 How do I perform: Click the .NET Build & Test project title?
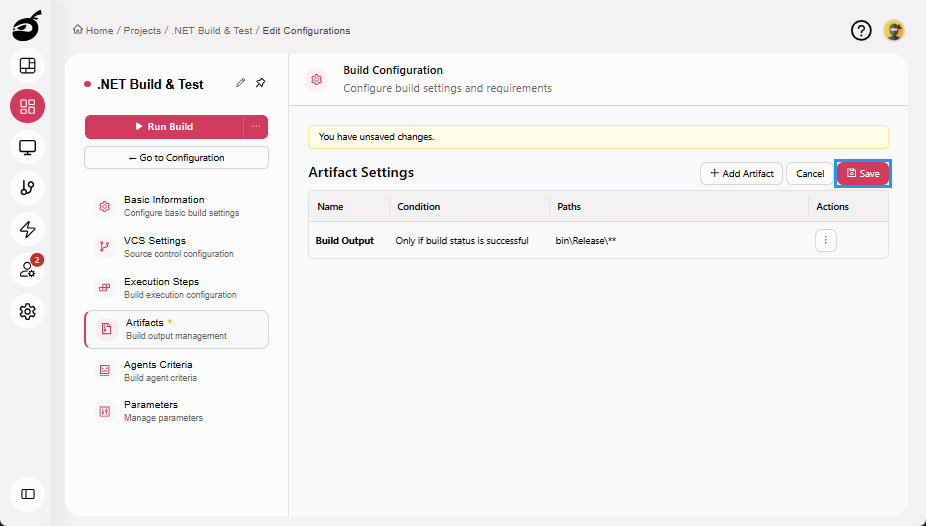(x=150, y=84)
